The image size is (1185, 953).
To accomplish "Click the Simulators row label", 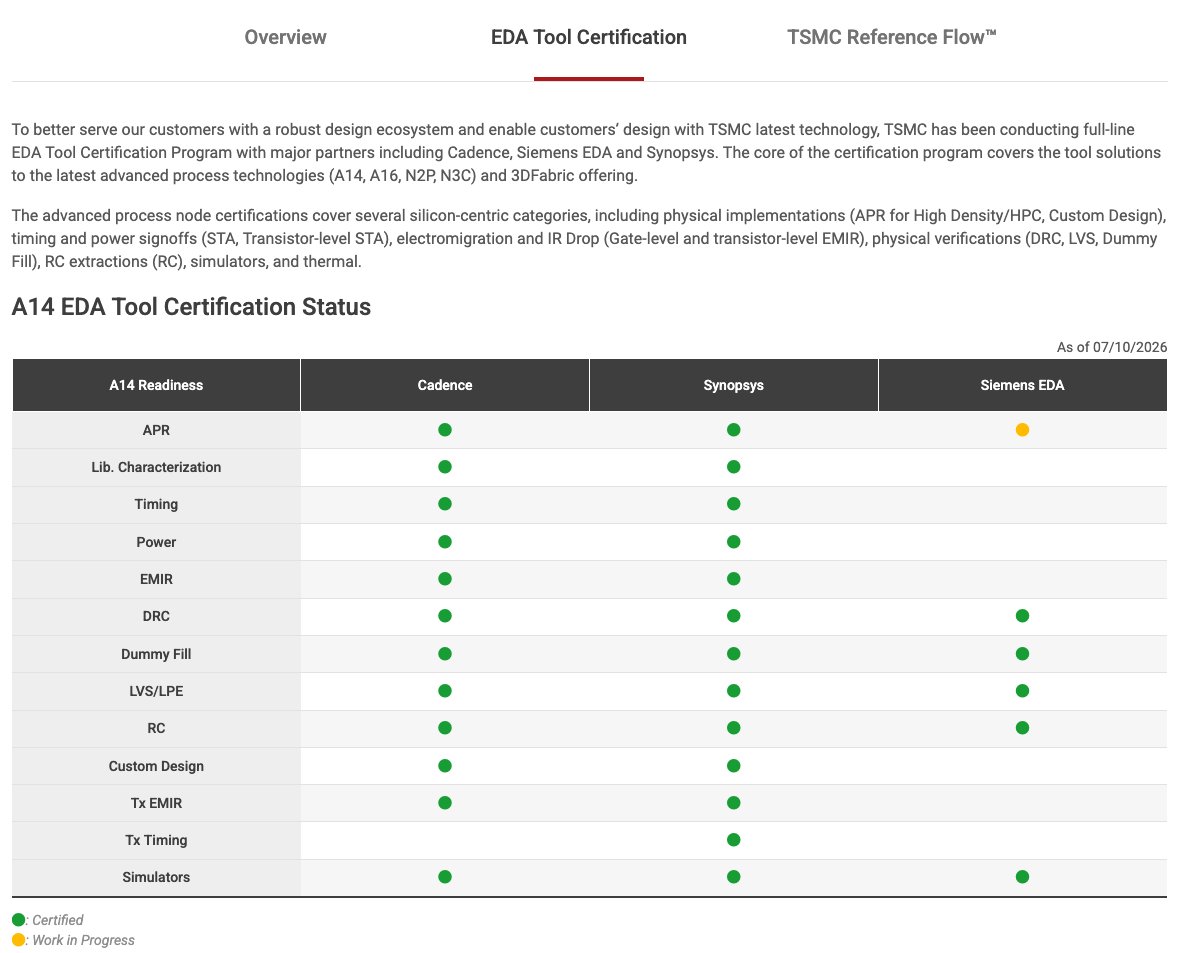I will (156, 877).
